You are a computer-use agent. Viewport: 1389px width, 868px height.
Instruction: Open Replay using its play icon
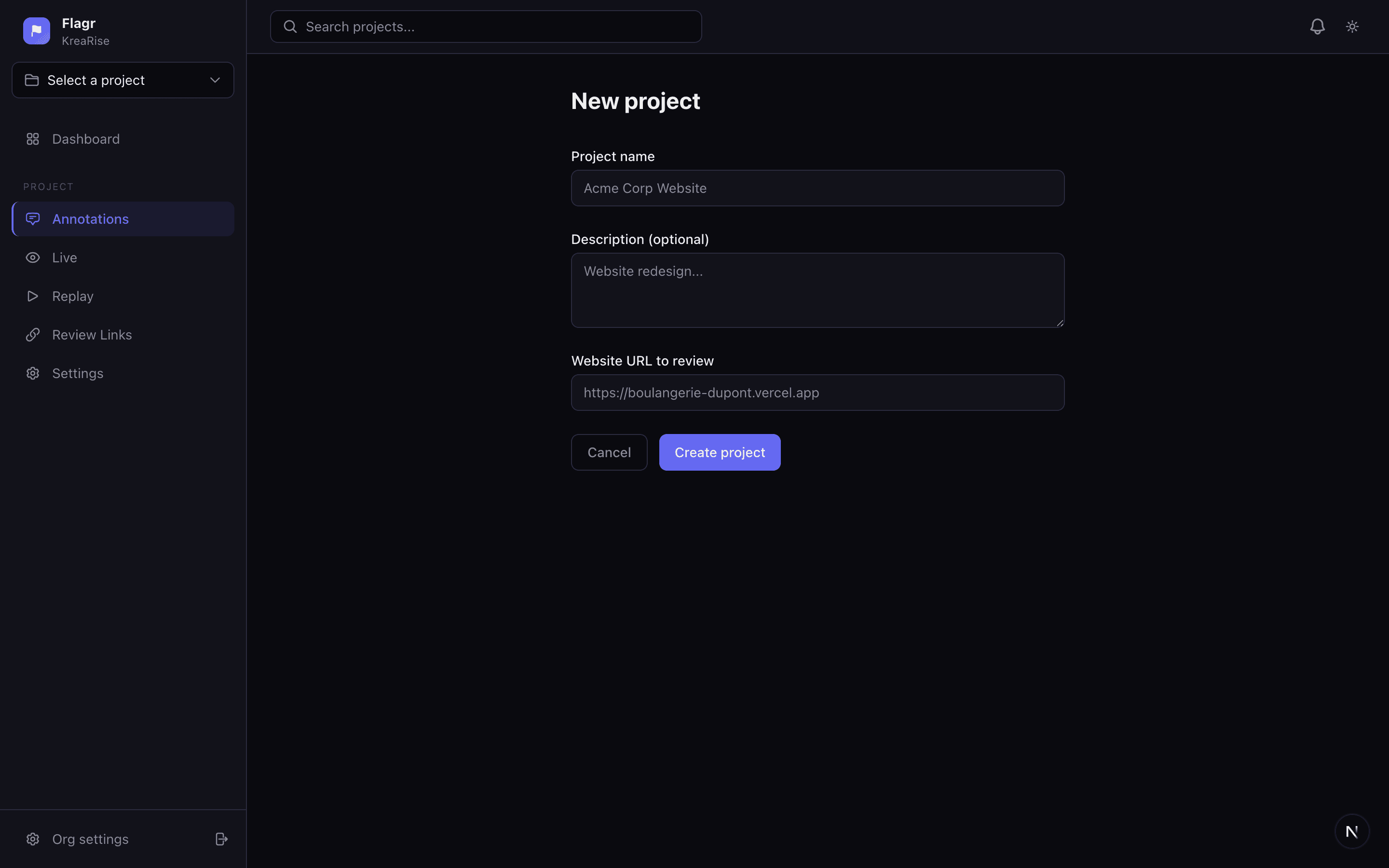point(33,296)
